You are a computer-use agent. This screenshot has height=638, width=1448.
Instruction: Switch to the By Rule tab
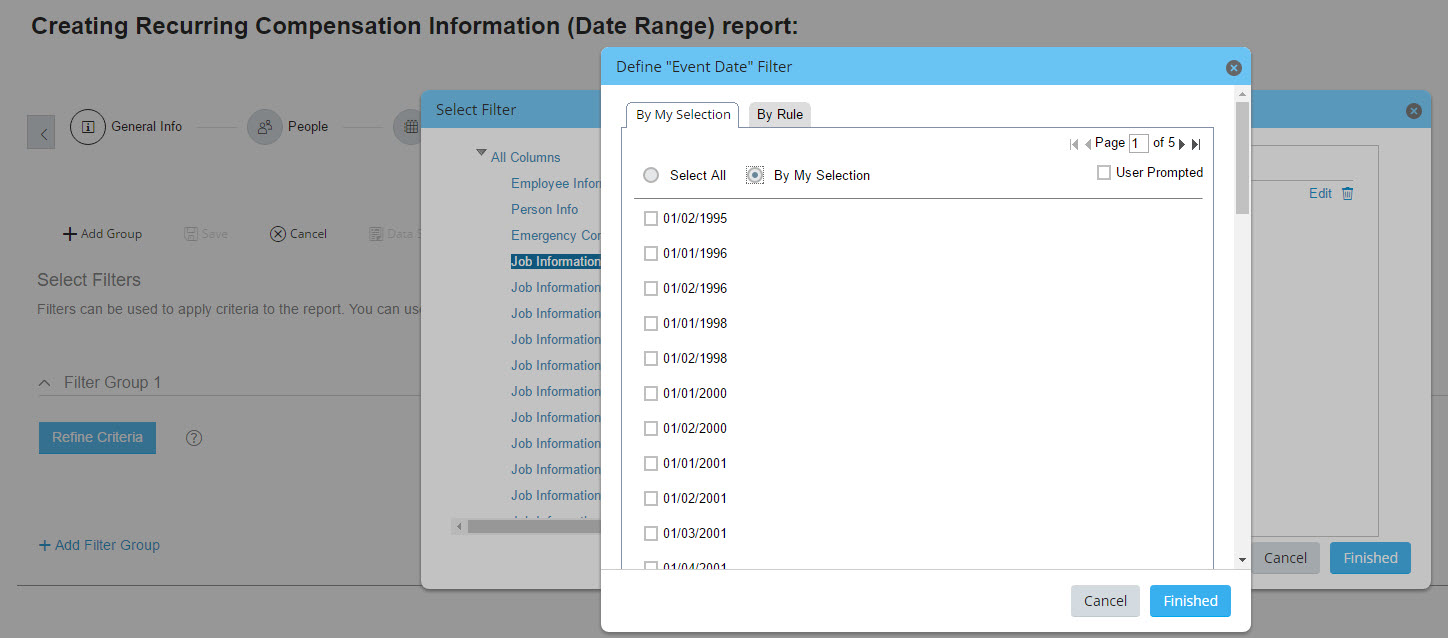coord(779,115)
